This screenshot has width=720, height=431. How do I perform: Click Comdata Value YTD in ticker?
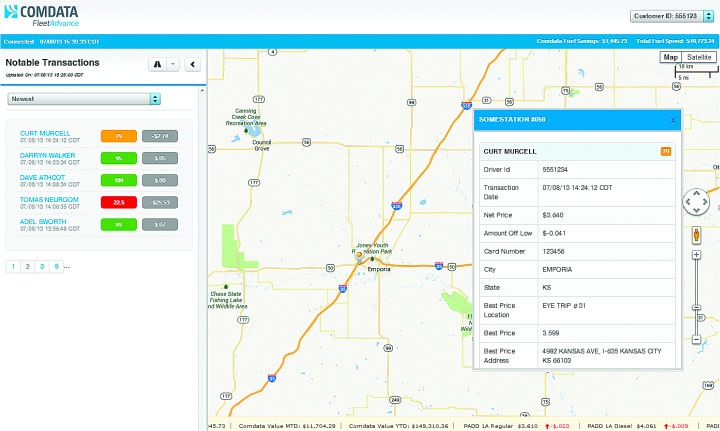399,426
